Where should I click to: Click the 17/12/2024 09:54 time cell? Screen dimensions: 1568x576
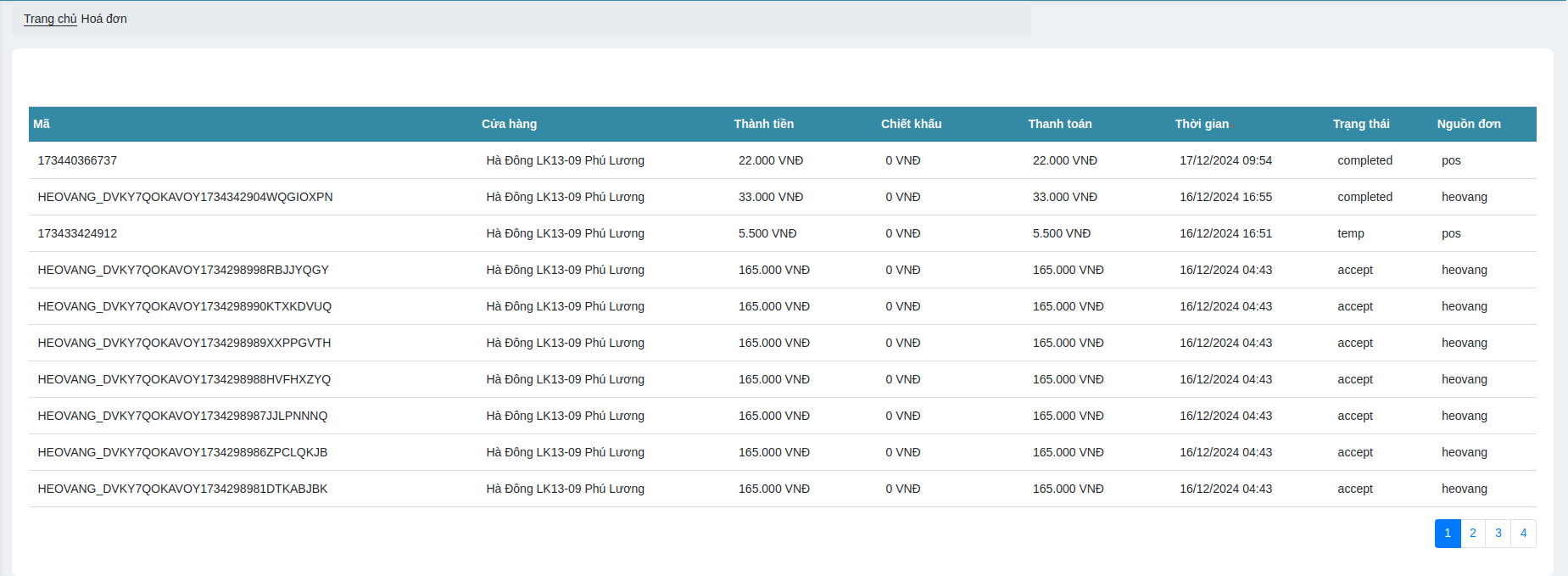[1225, 160]
